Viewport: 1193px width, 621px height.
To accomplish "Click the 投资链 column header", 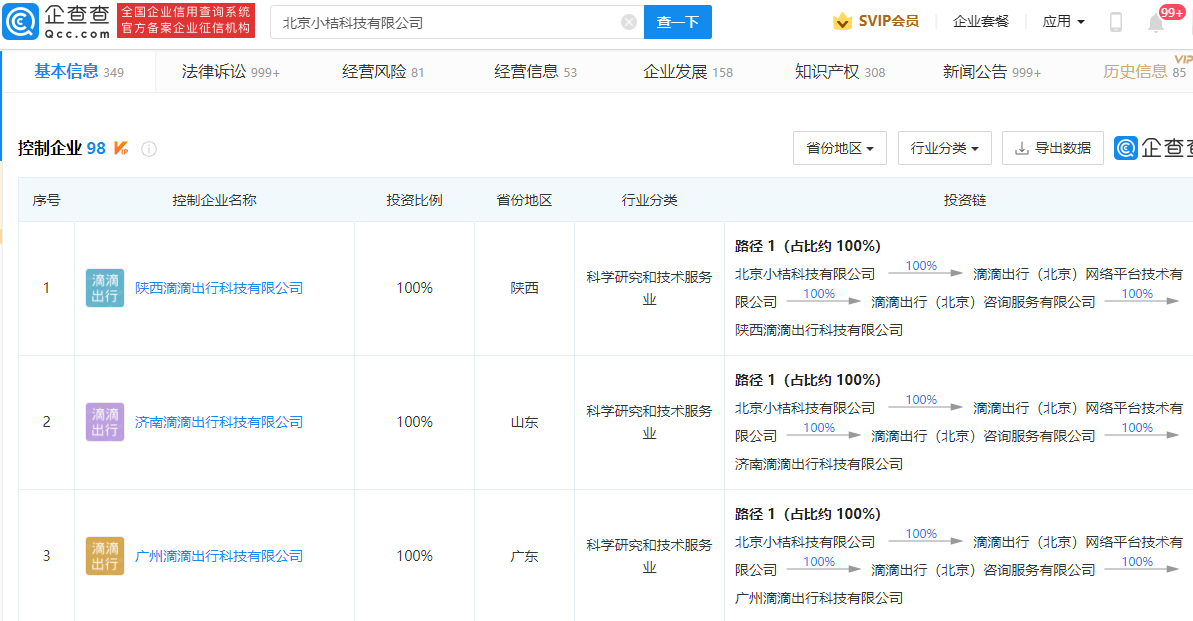I will click(x=965, y=200).
